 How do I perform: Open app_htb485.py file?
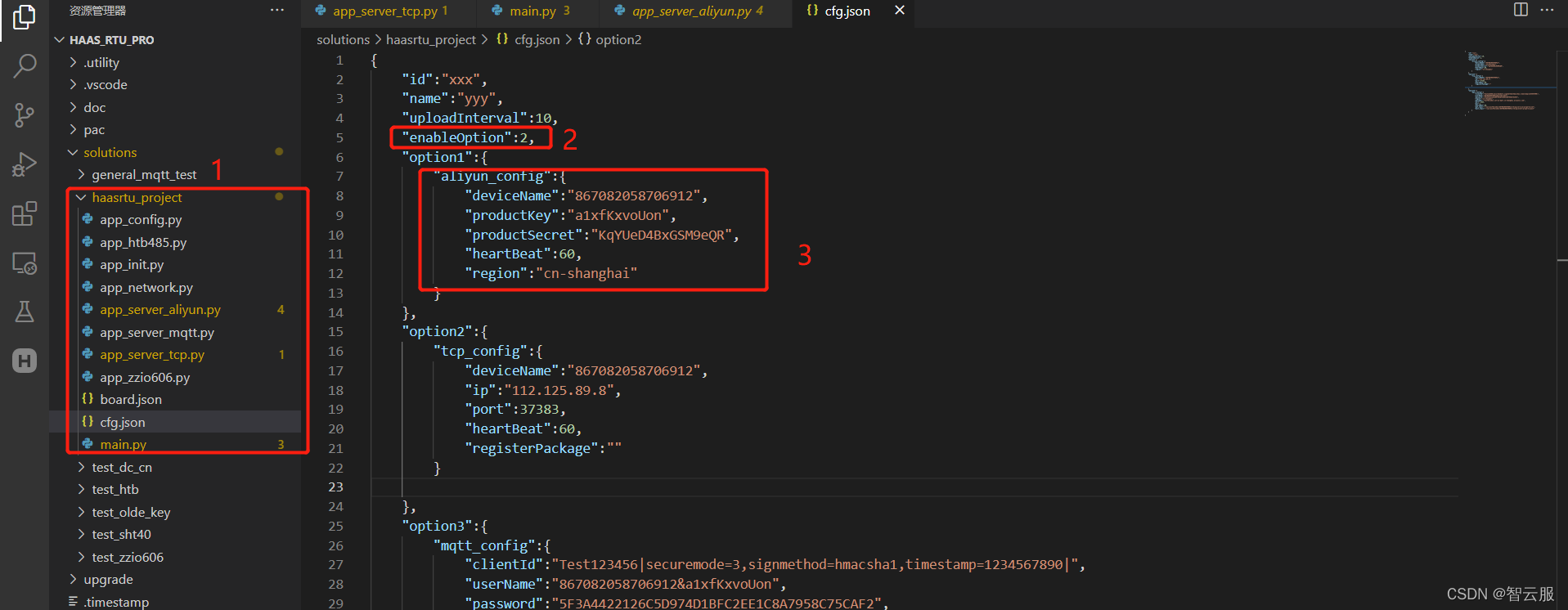pyautogui.click(x=143, y=242)
